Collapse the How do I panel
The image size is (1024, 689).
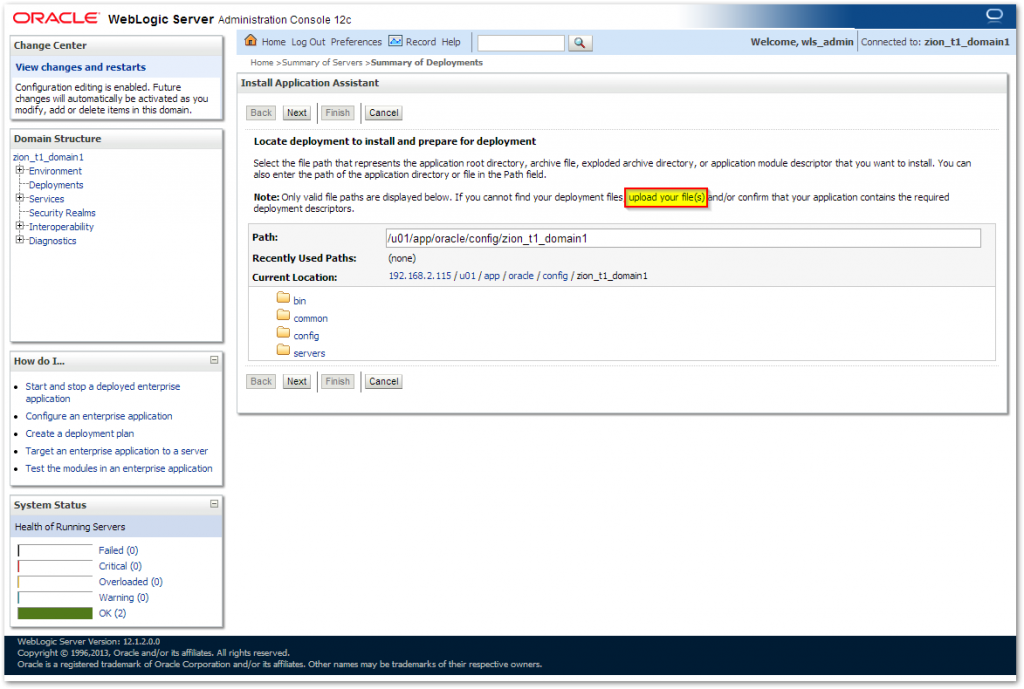click(x=213, y=360)
